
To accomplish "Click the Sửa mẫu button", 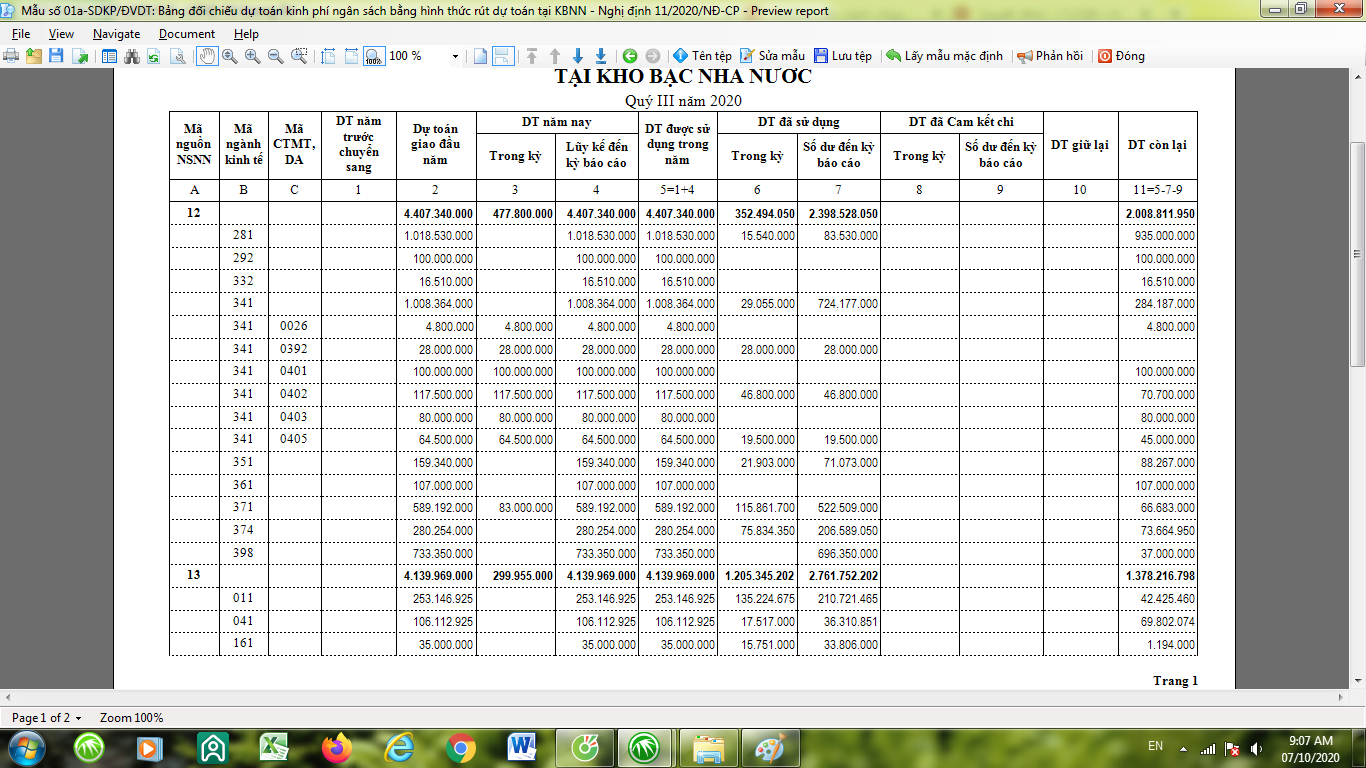I will [773, 56].
